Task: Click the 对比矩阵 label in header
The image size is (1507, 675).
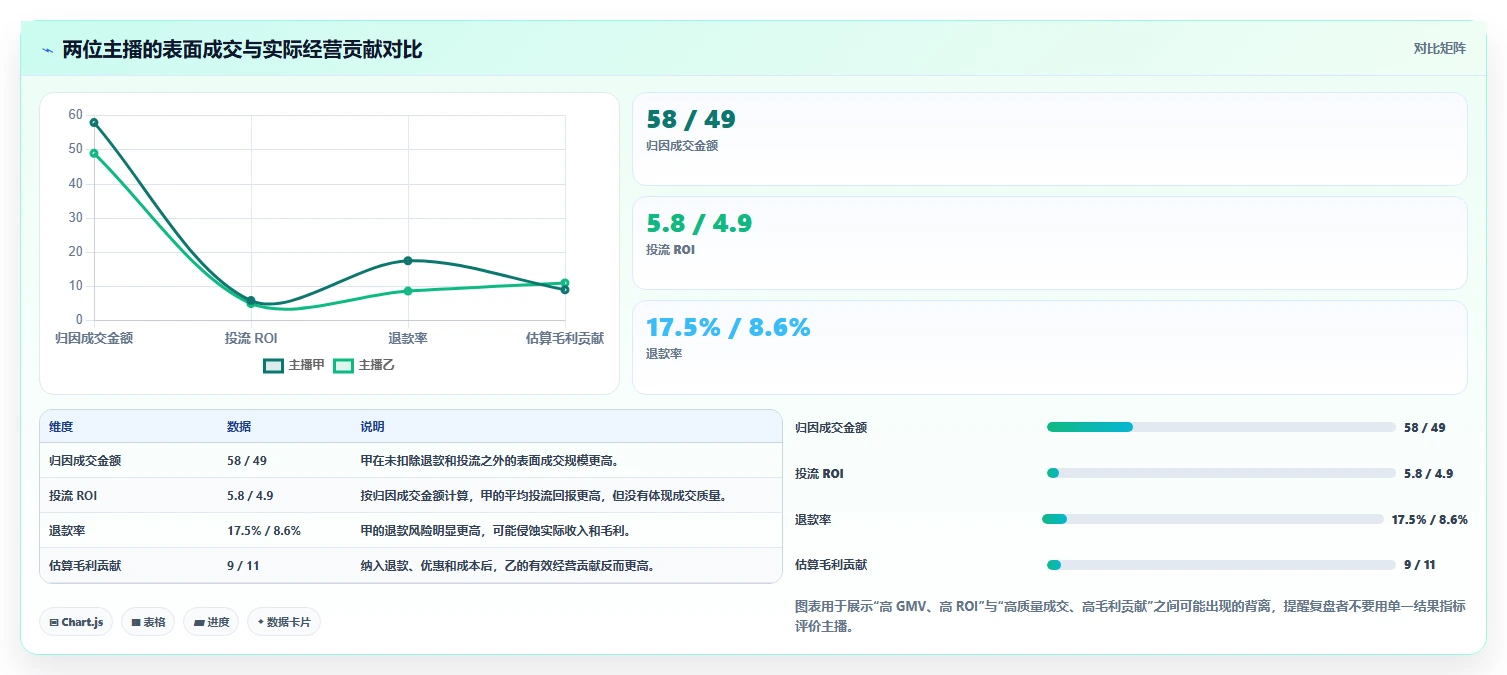Action: point(1439,49)
